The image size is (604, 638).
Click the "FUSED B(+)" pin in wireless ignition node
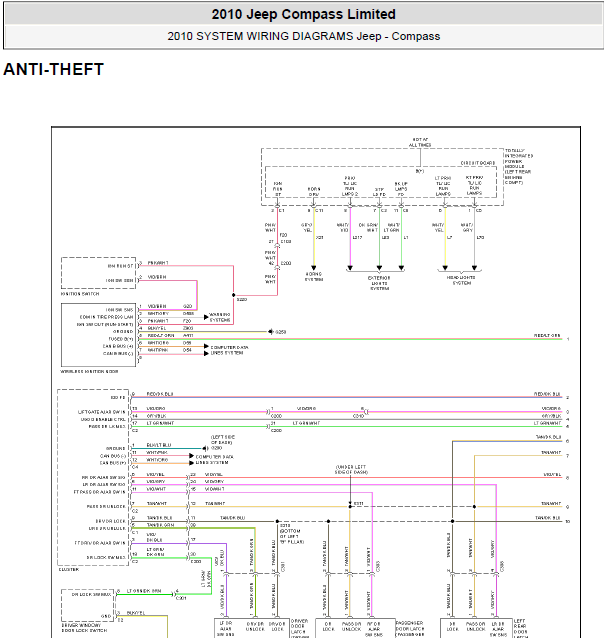pyautogui.click(x=121, y=339)
